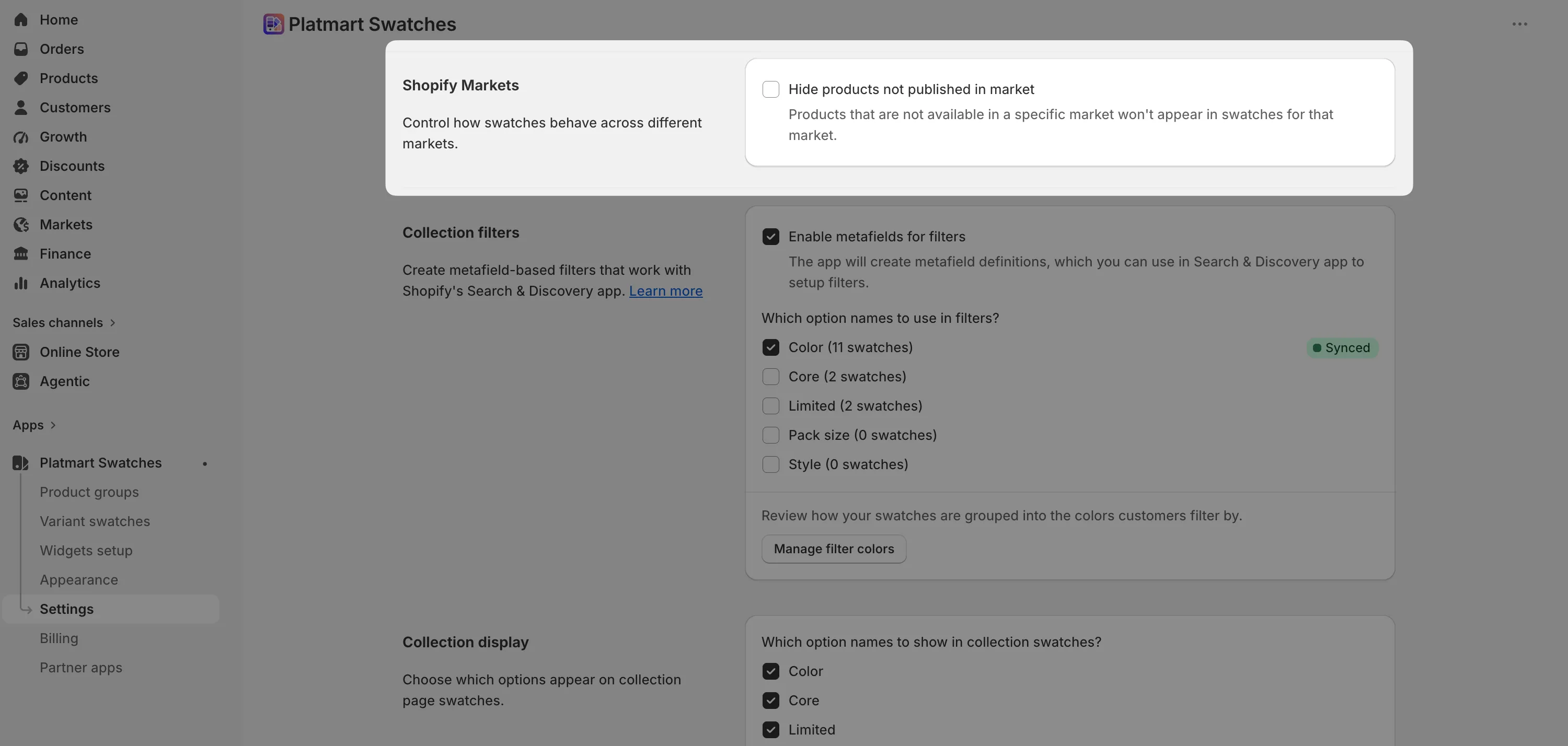The height and width of the screenshot is (746, 1568).
Task: Open Variant swatches page
Action: [x=95, y=521]
